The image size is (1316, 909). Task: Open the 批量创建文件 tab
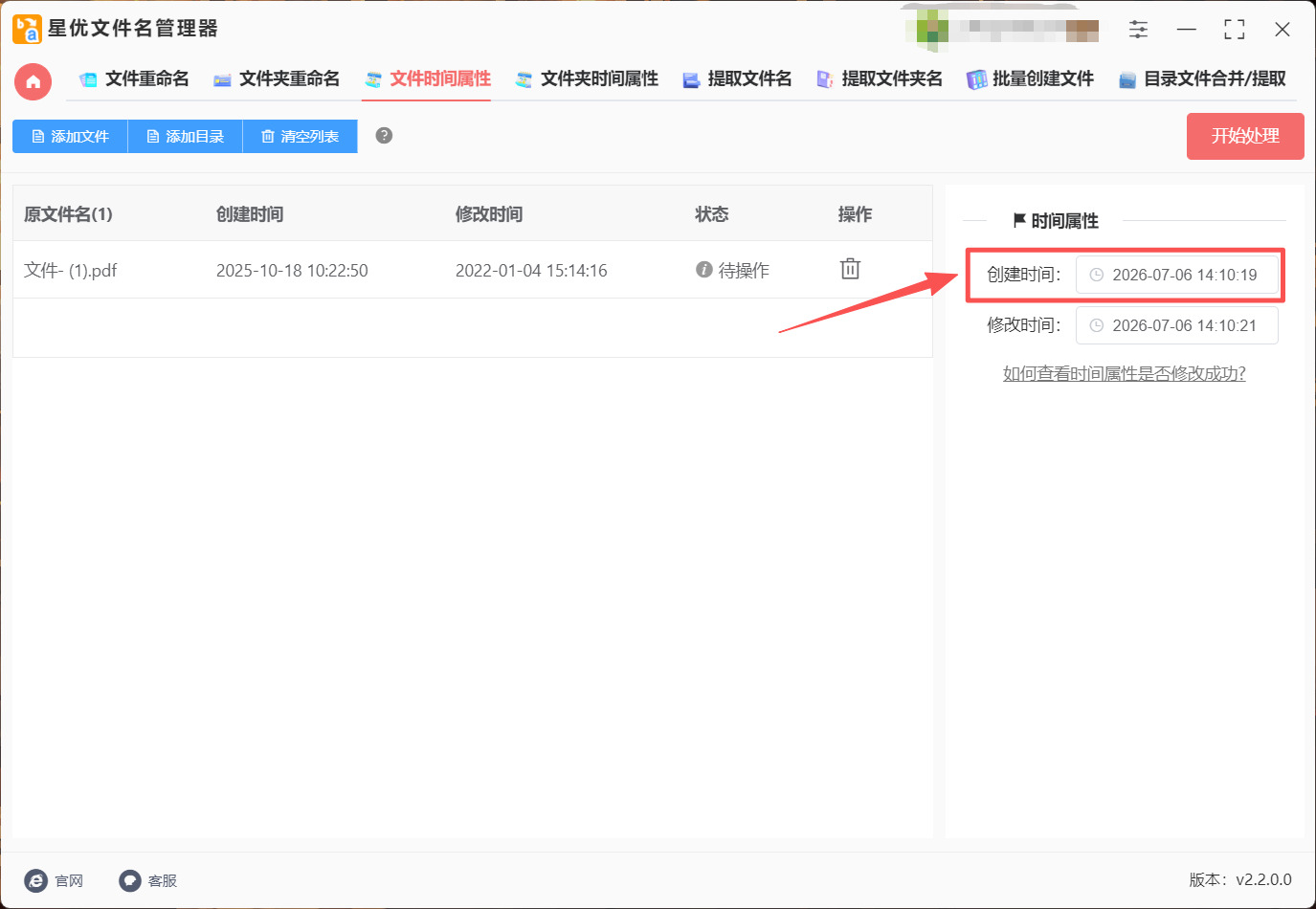[x=1031, y=79]
